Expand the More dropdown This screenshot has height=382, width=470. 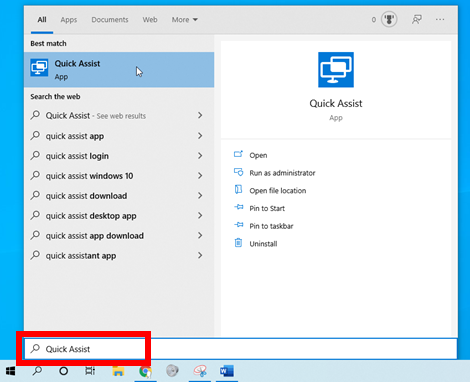coord(185,20)
